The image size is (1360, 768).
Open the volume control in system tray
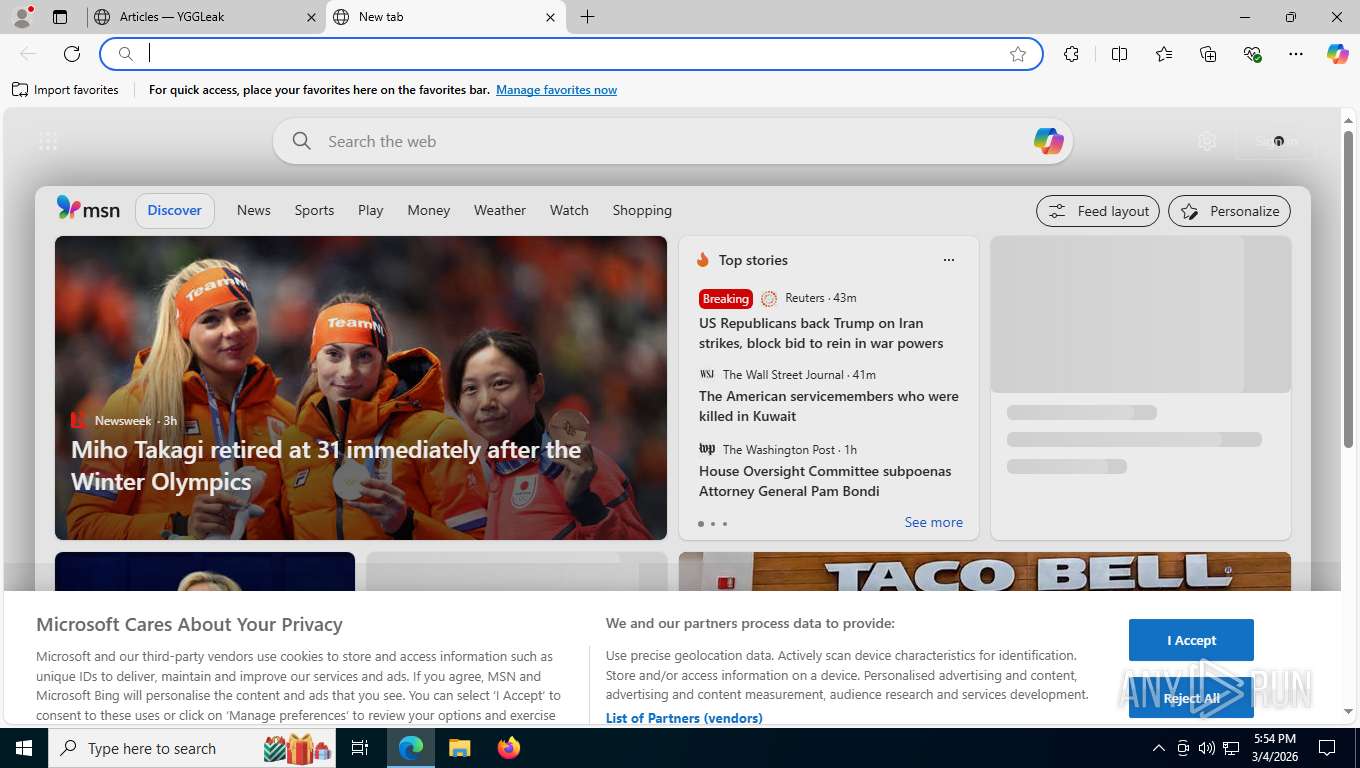click(1206, 748)
